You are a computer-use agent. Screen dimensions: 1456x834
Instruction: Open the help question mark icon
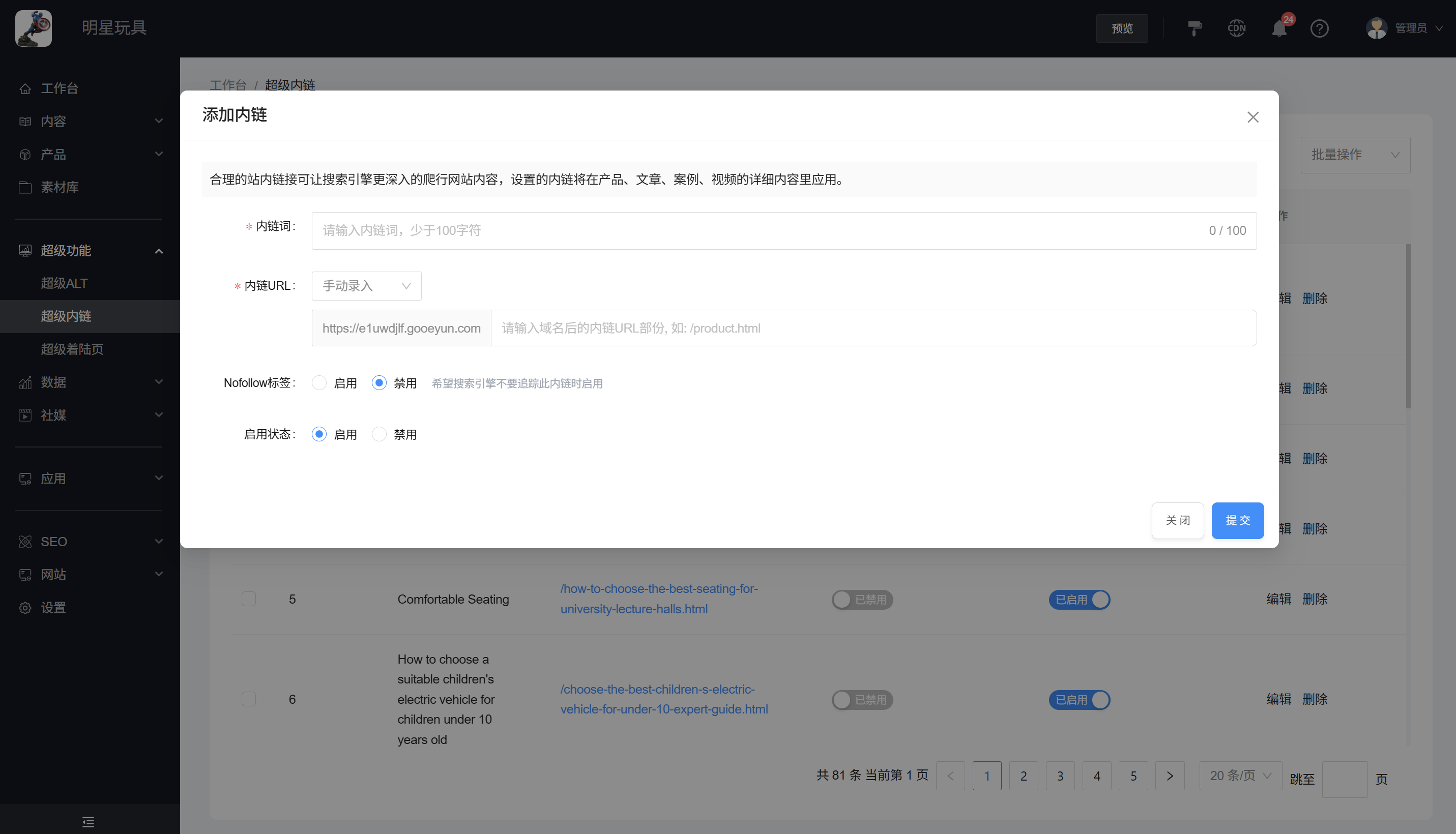pos(1320,27)
